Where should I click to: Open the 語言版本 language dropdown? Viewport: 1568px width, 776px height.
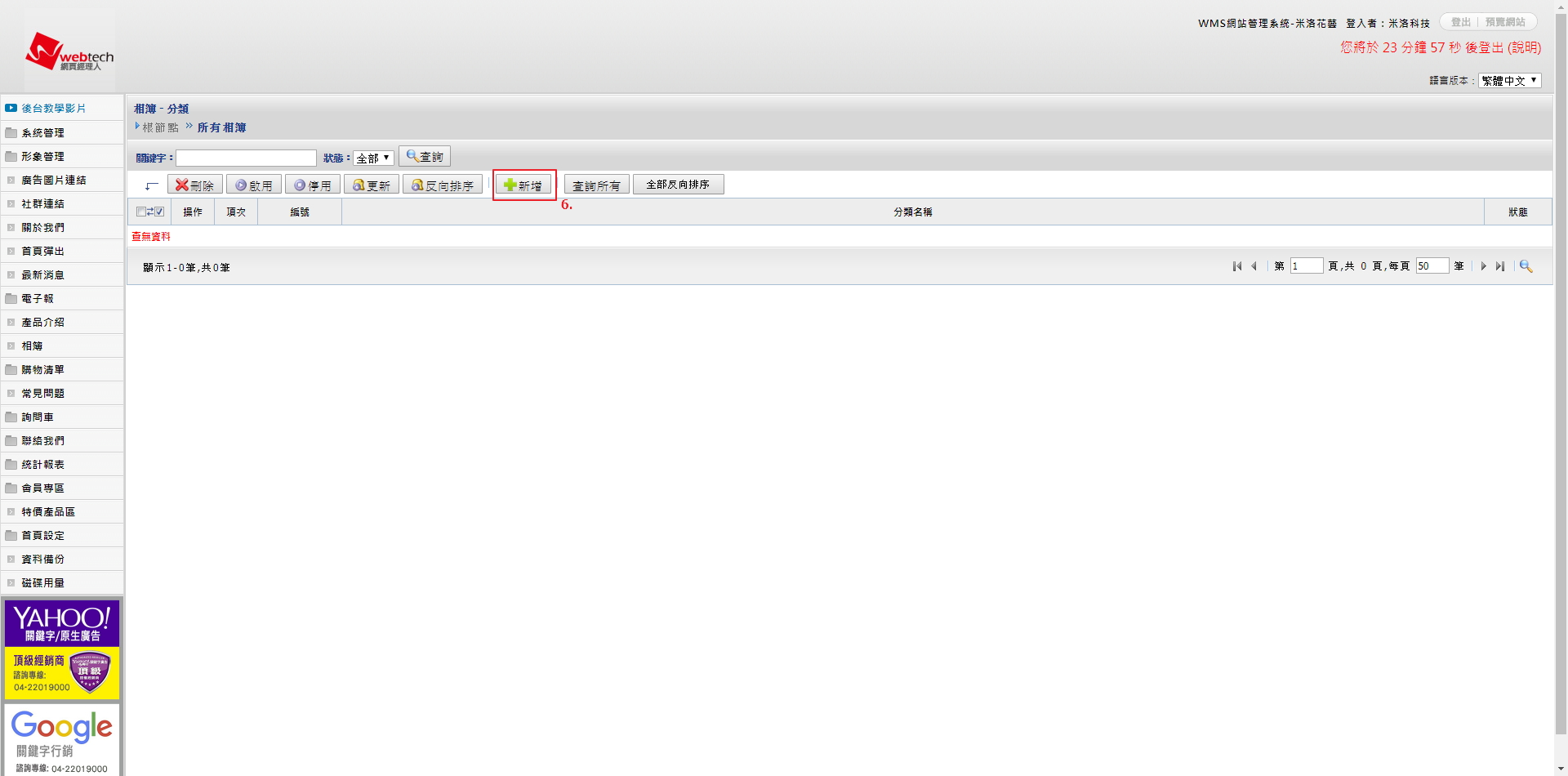1509,80
